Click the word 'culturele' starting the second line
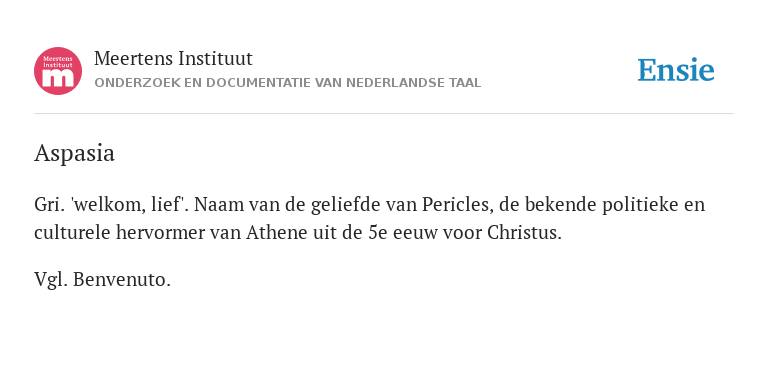The width and height of the screenshot is (768, 384). (72, 233)
